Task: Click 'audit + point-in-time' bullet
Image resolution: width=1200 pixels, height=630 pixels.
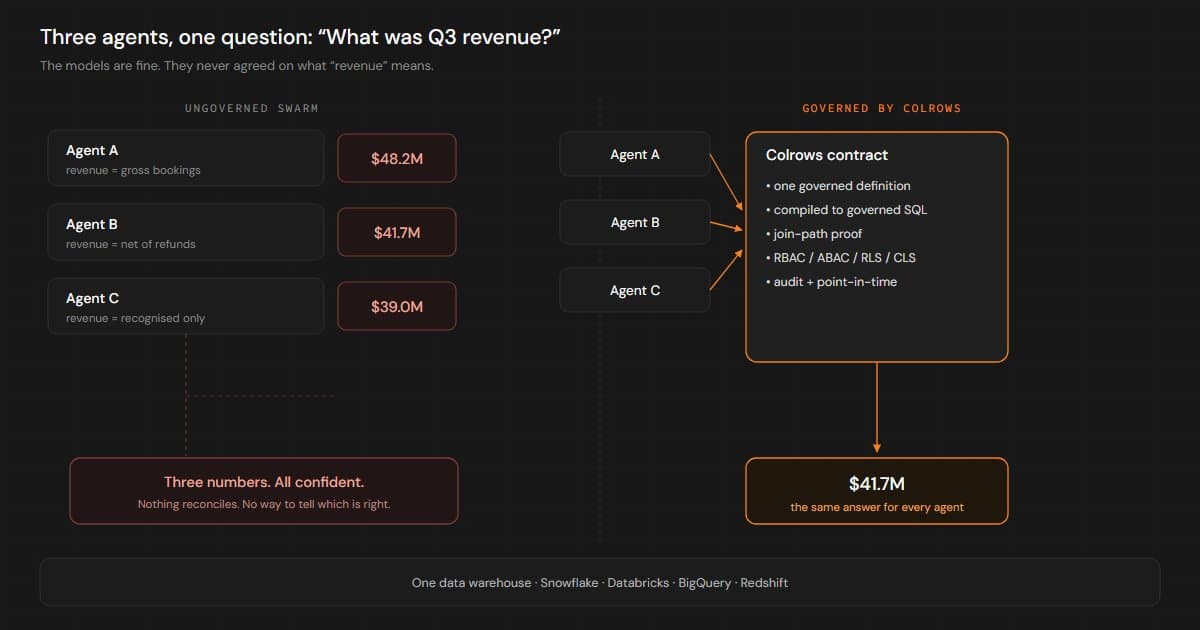Action: [832, 282]
